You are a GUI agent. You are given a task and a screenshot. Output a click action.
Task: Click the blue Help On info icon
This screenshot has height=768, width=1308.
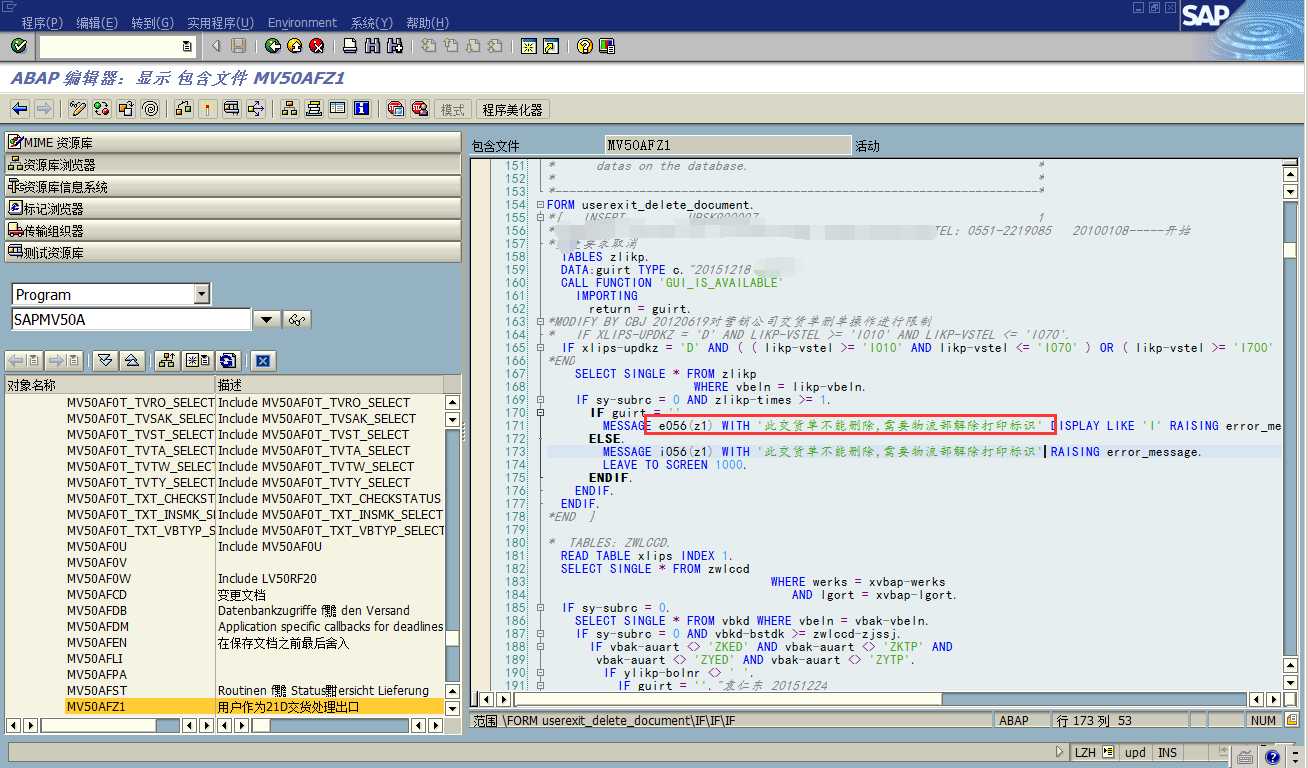tap(362, 109)
